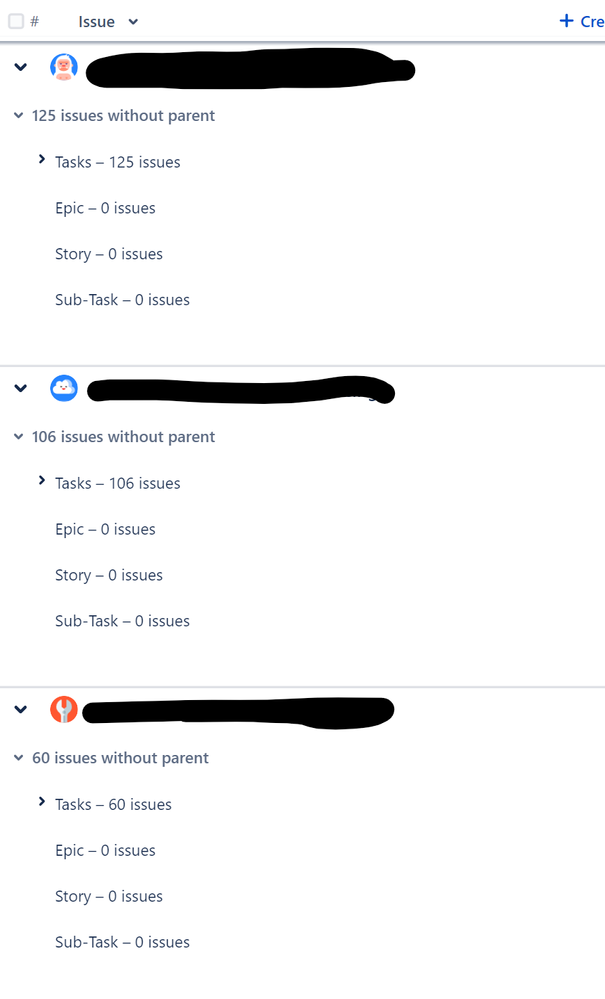Screen dimensions: 605x999
Task: Click the chevron icon next to the Issue label
Action: (132, 21)
